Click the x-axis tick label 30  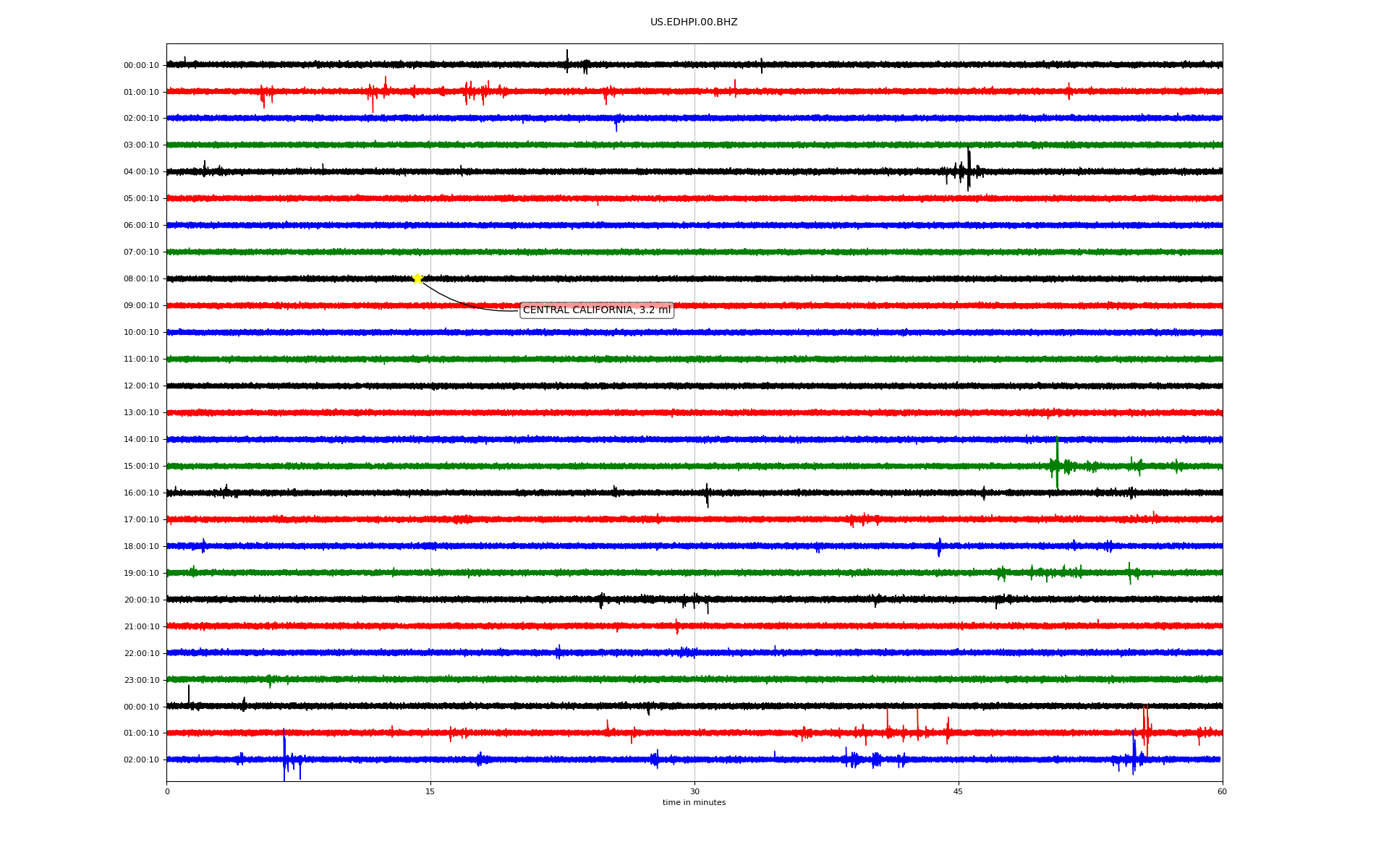[694, 791]
